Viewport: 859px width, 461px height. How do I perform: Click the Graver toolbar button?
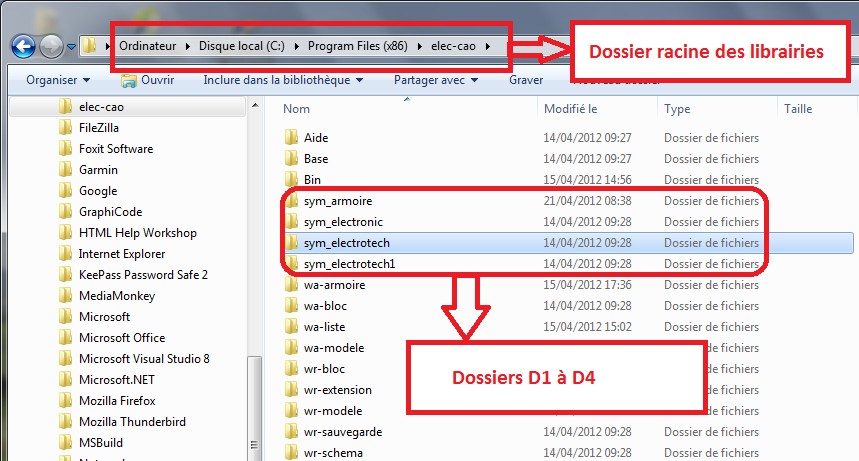point(526,80)
